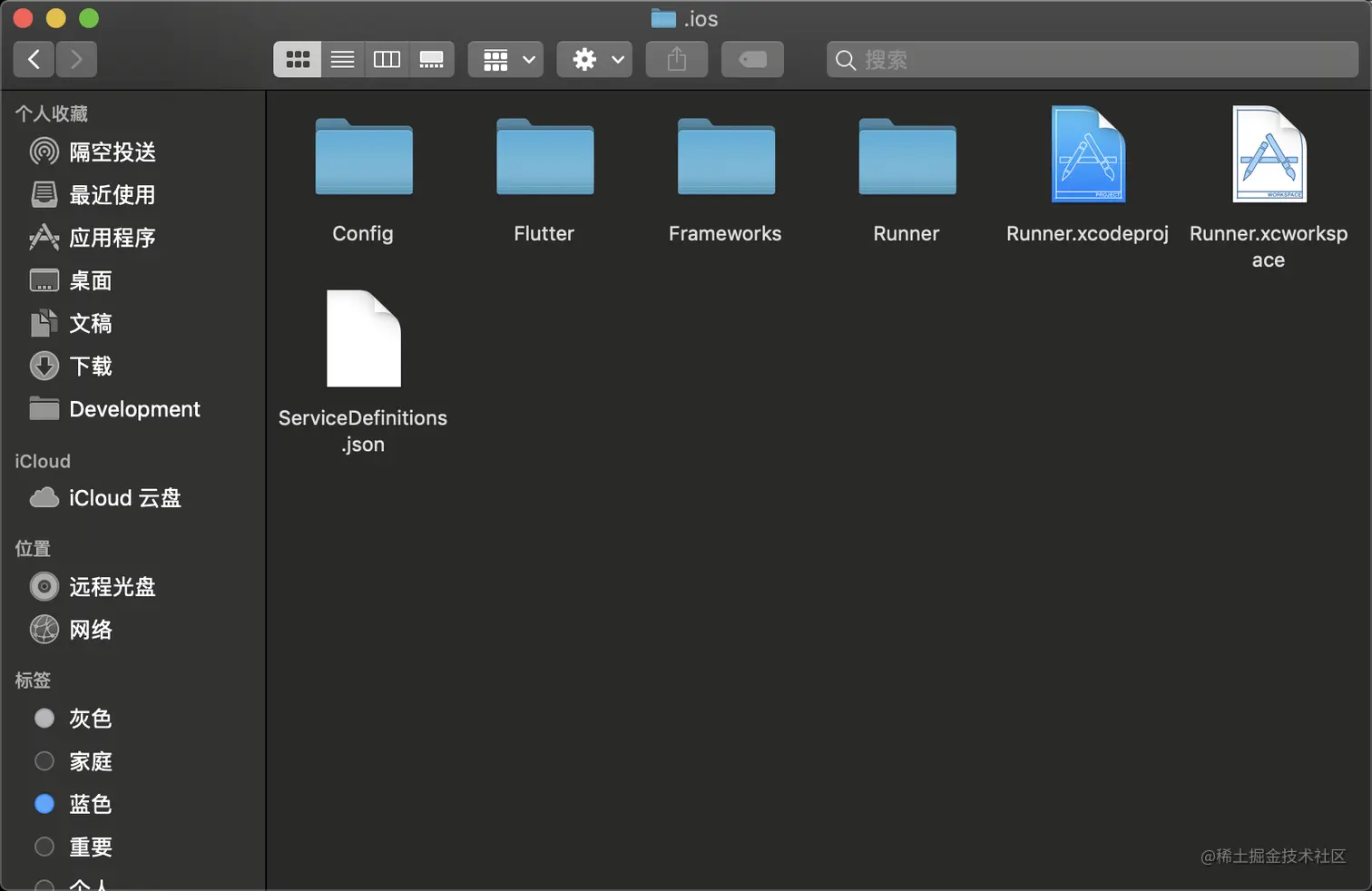The image size is (1372, 891).
Task: Click the 'Runner.xcodeproj' file name label
Action: point(1087,234)
